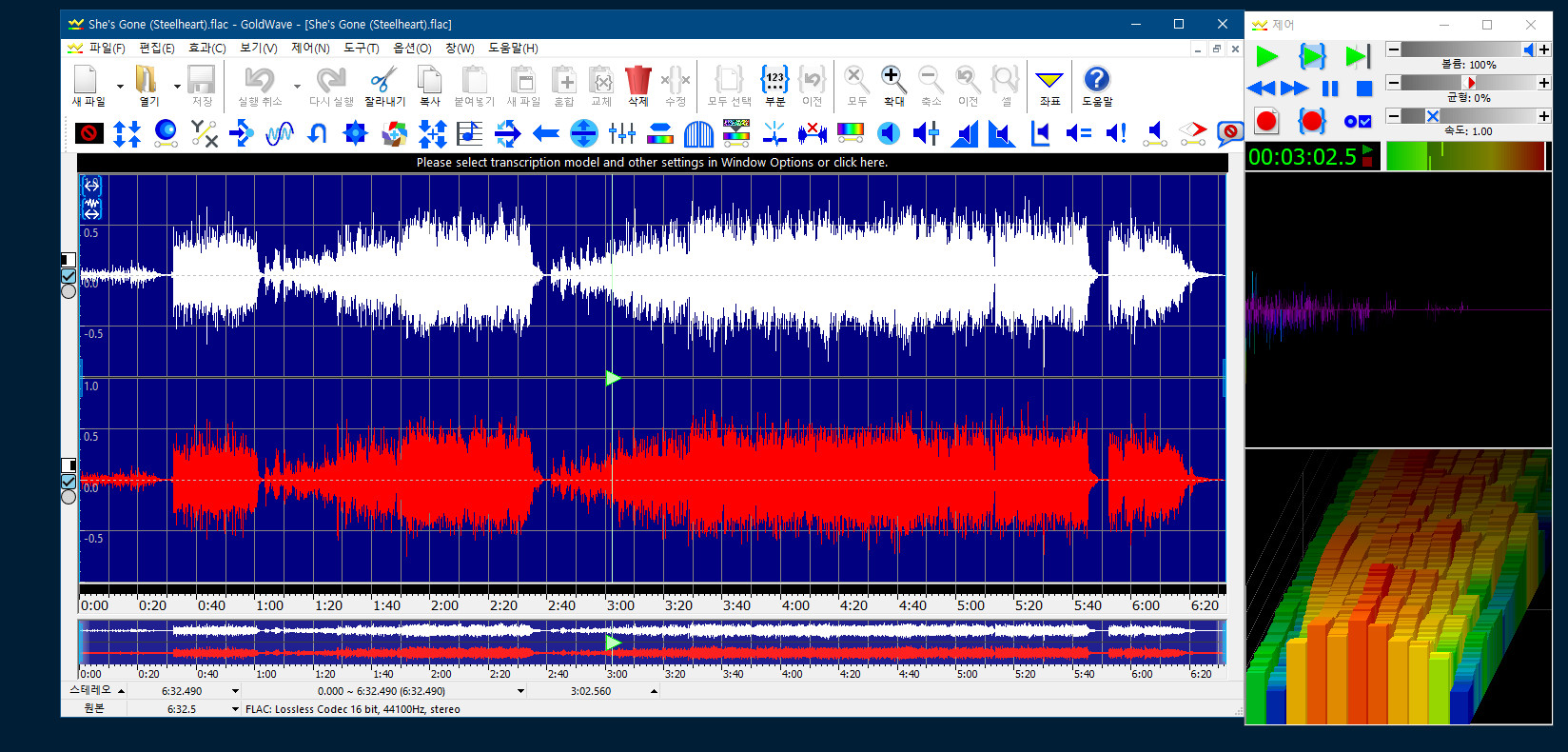Click volume minus button in control window
The width and height of the screenshot is (1568, 752).
(x=1393, y=49)
